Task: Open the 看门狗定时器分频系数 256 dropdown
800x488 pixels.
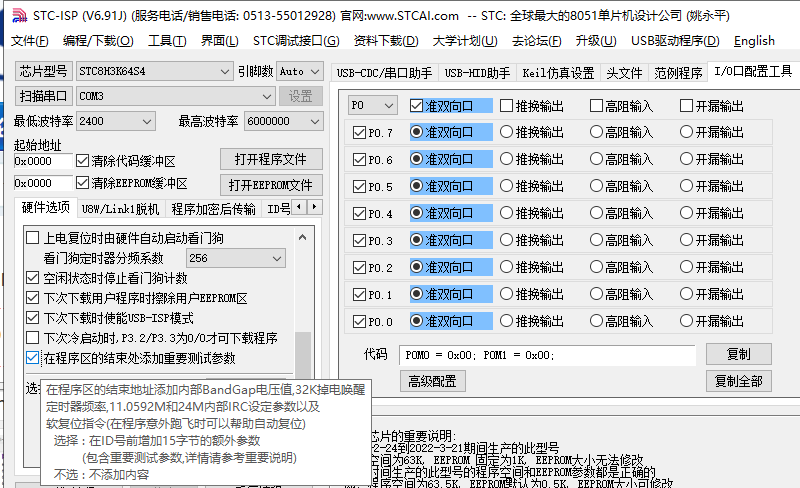Action: click(x=235, y=258)
